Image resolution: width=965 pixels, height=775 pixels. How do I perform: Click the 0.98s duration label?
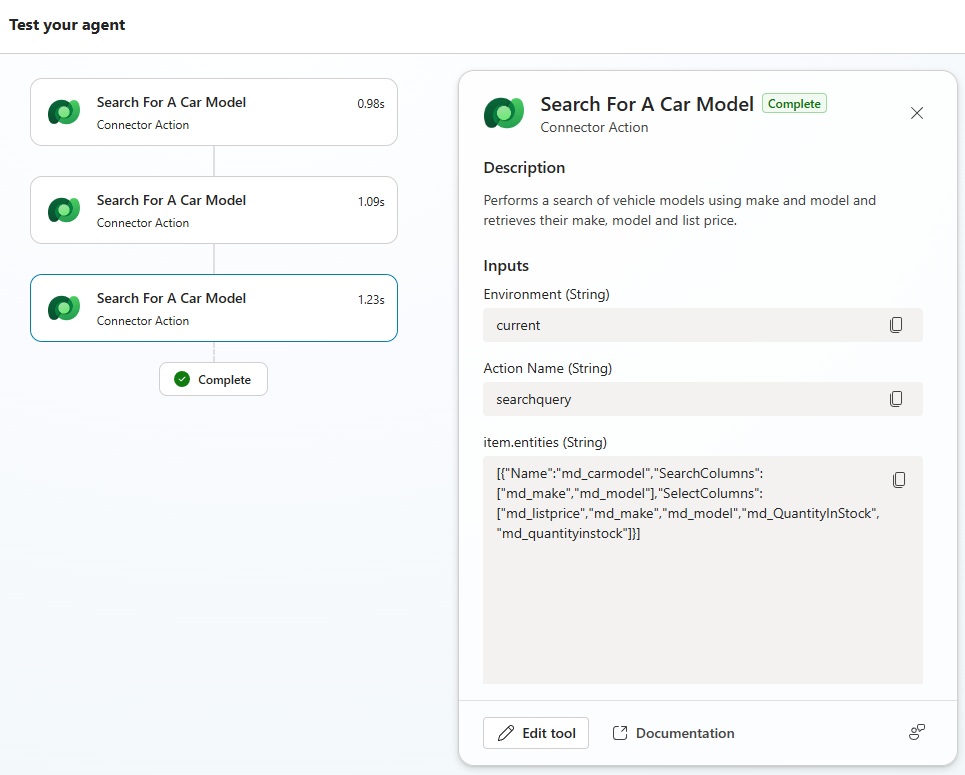370,103
